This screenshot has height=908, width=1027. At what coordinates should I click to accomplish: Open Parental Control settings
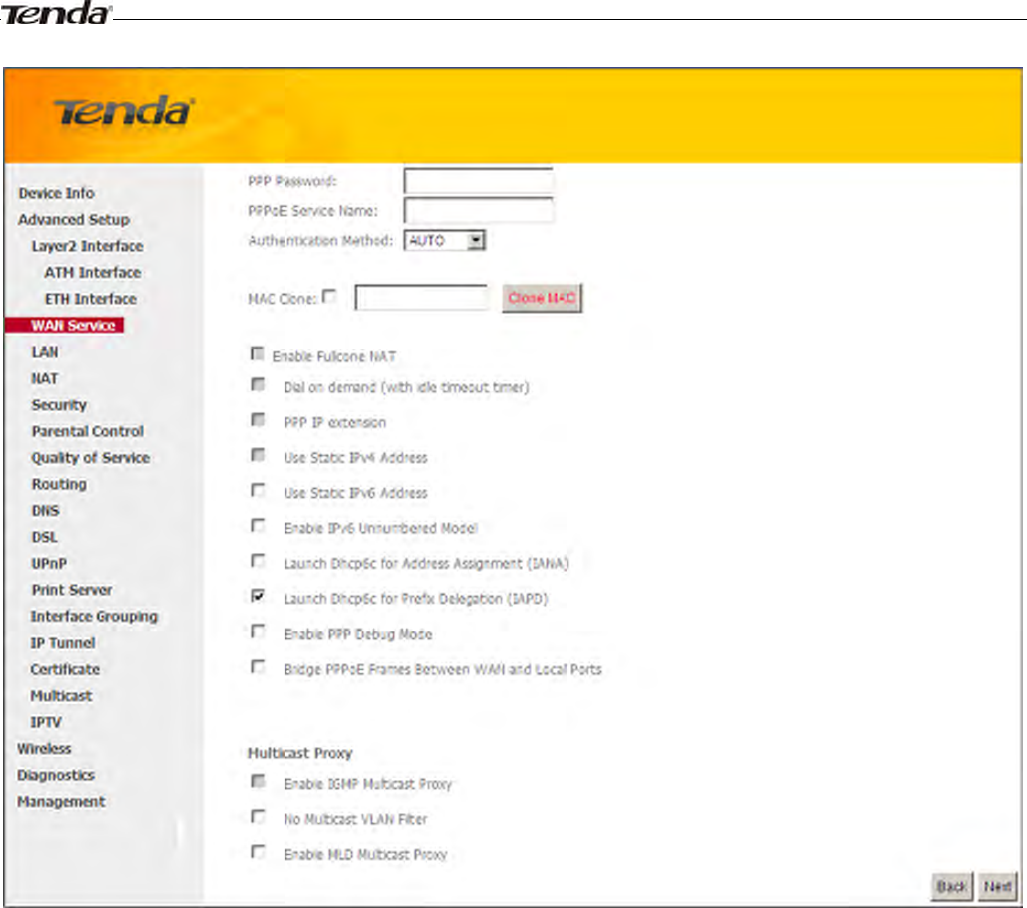87,431
